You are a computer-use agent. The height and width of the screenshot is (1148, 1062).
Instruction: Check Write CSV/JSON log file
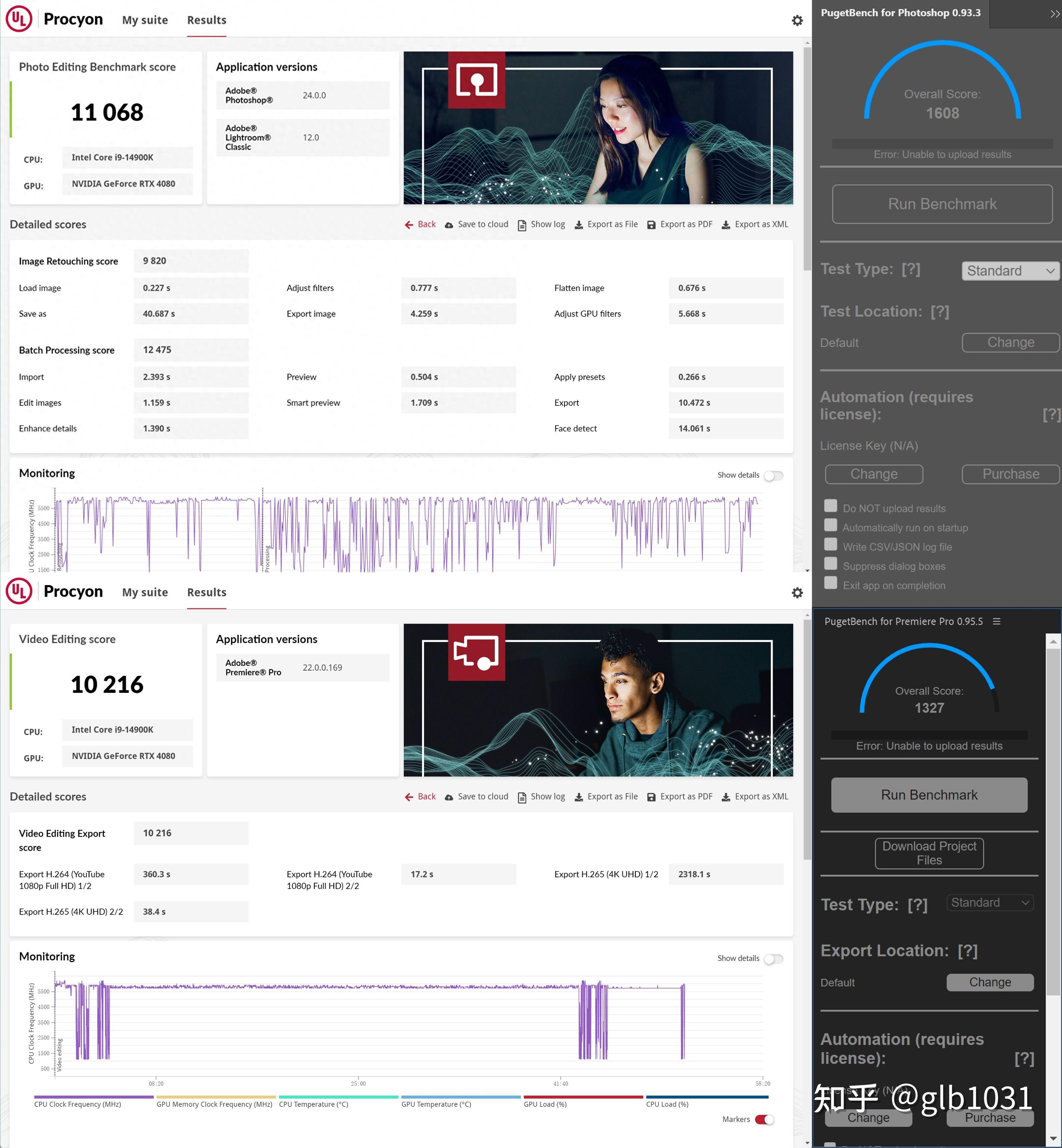830,544
